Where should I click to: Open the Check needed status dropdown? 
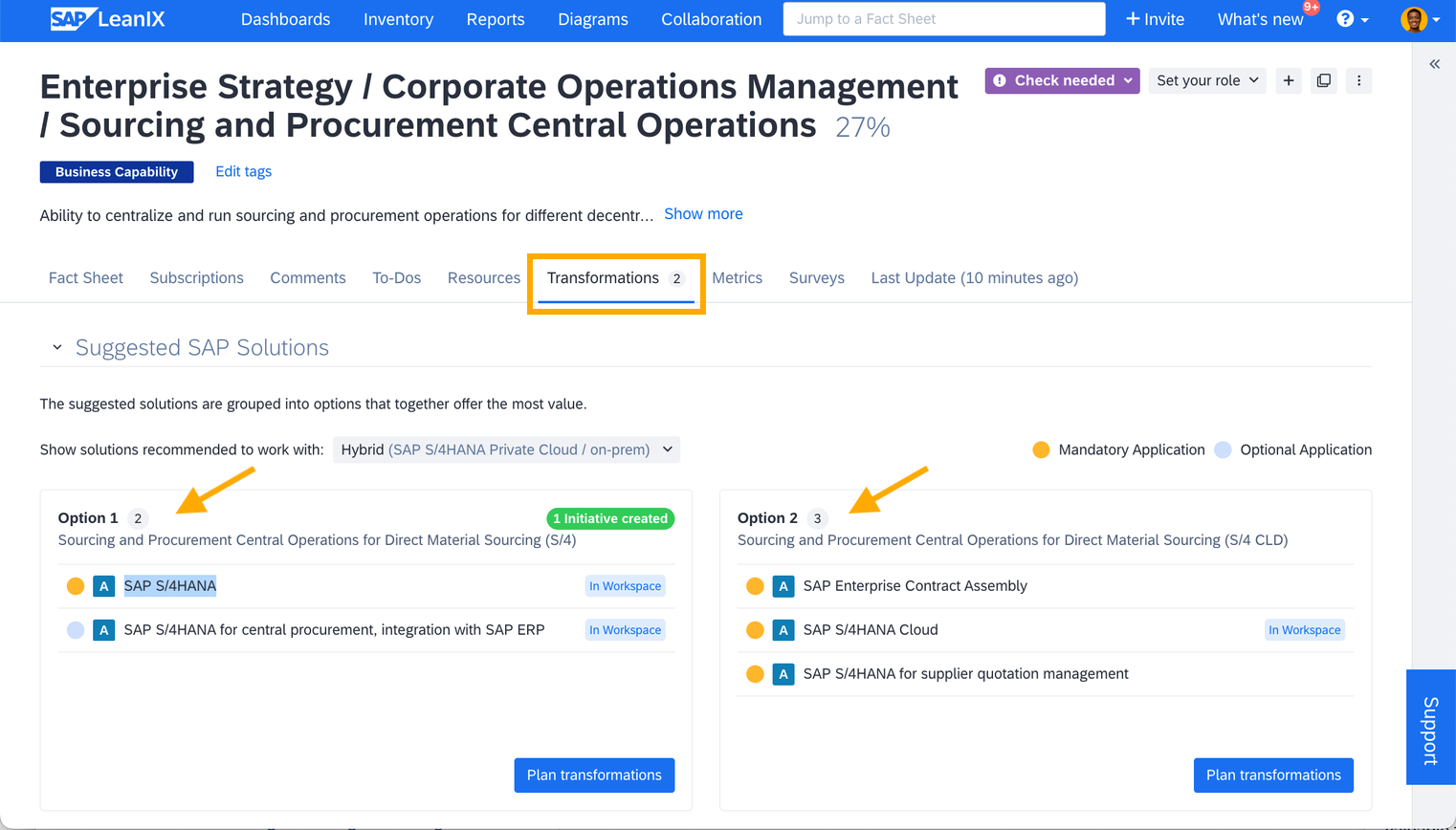pyautogui.click(x=1062, y=80)
